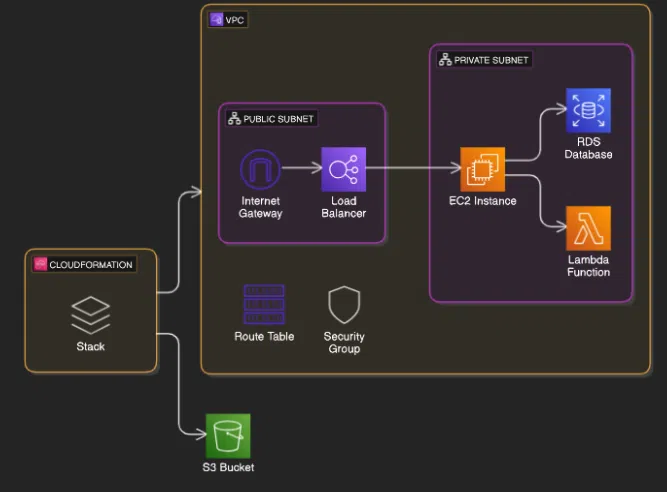The width and height of the screenshot is (667, 492).
Task: Click the "S3 Bucket" text label
Action: [x=228, y=467]
